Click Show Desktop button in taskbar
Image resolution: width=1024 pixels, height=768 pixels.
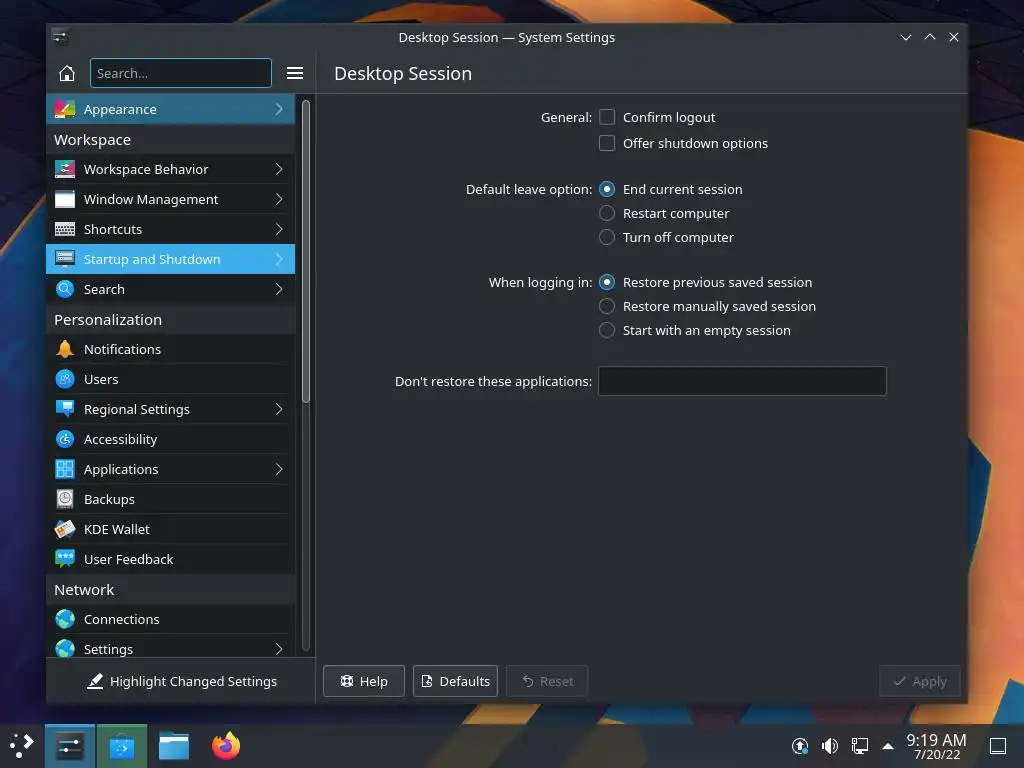tap(997, 746)
